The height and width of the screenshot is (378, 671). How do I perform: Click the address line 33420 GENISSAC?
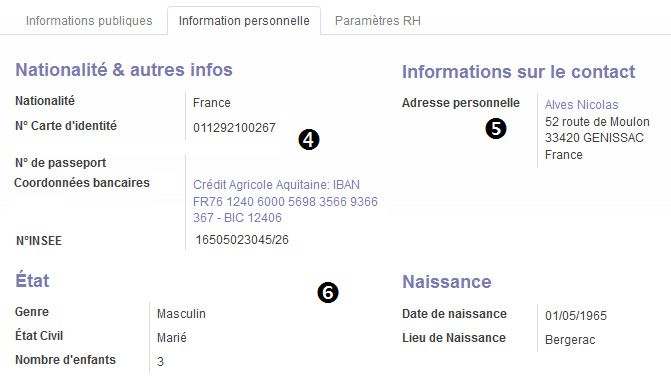(594, 138)
